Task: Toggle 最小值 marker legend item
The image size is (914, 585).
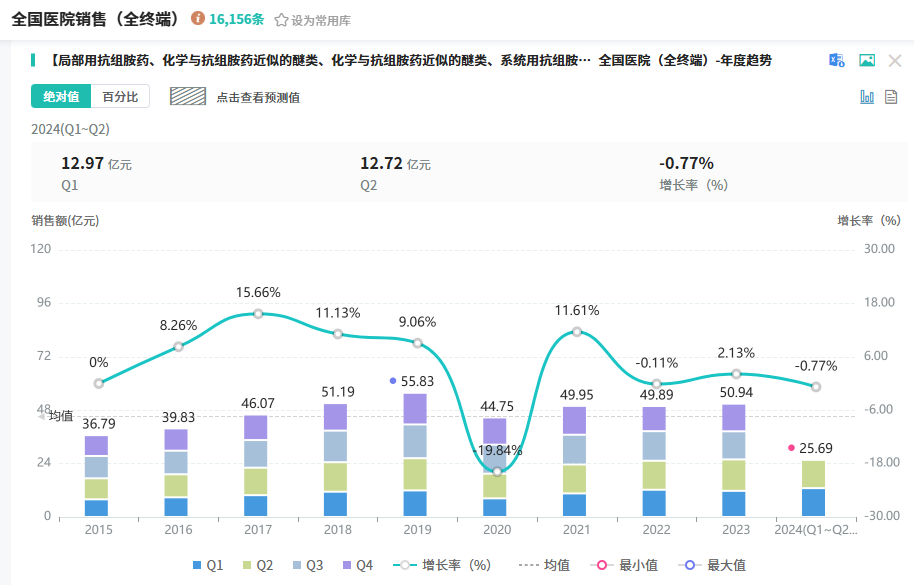Action: pos(627,565)
